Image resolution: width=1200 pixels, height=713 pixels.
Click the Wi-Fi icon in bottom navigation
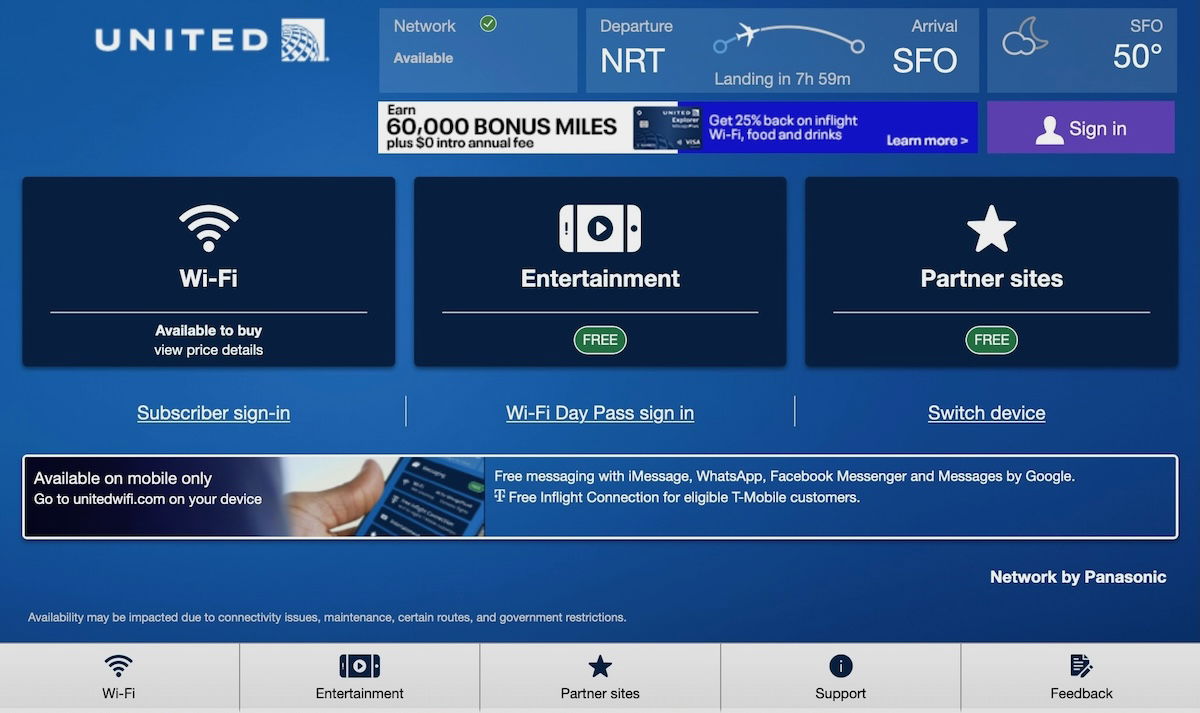[119, 666]
